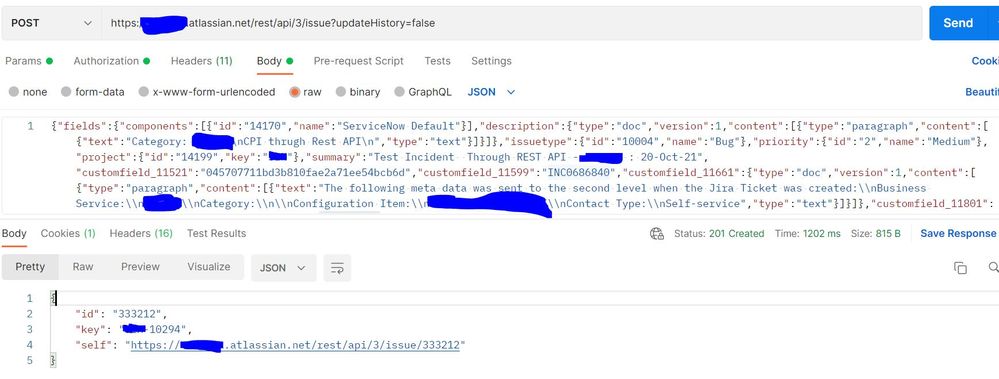Select the binary body type
This screenshot has width=999, height=379.
(358, 92)
